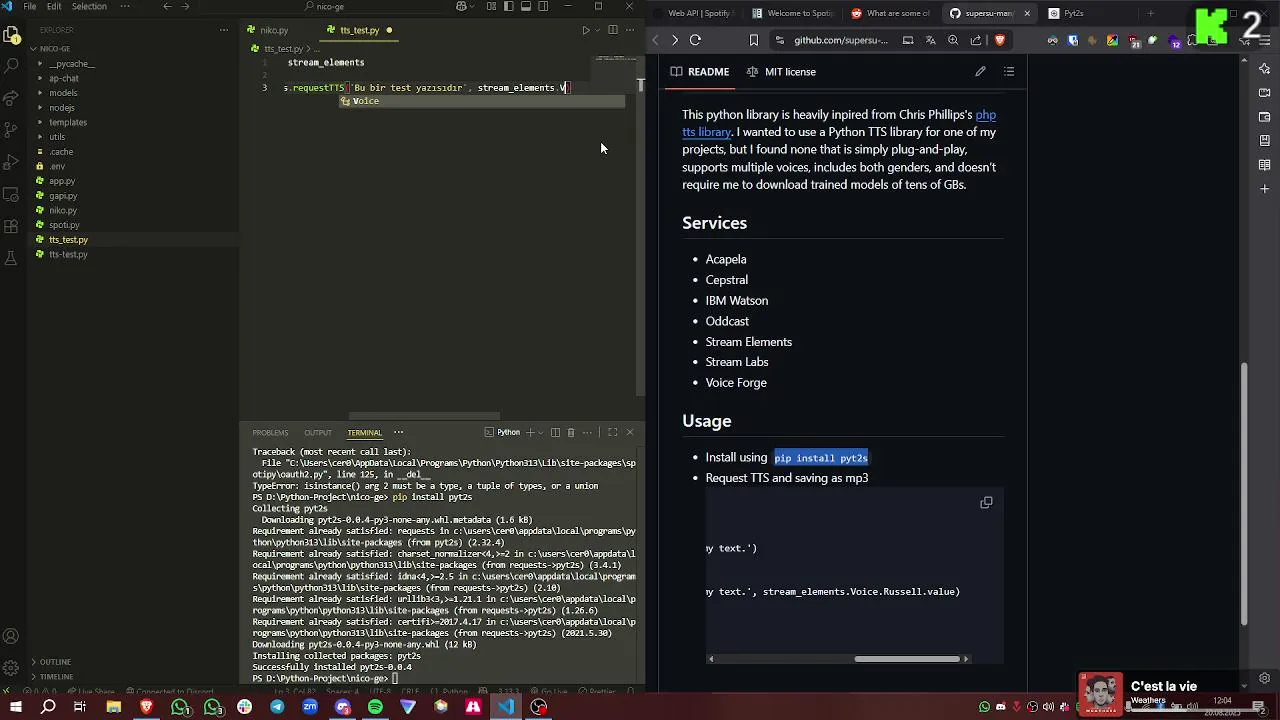Image resolution: width=1280 pixels, height=720 pixels.
Task: Open Spotify from the Windows taskbar
Action: tap(375, 707)
